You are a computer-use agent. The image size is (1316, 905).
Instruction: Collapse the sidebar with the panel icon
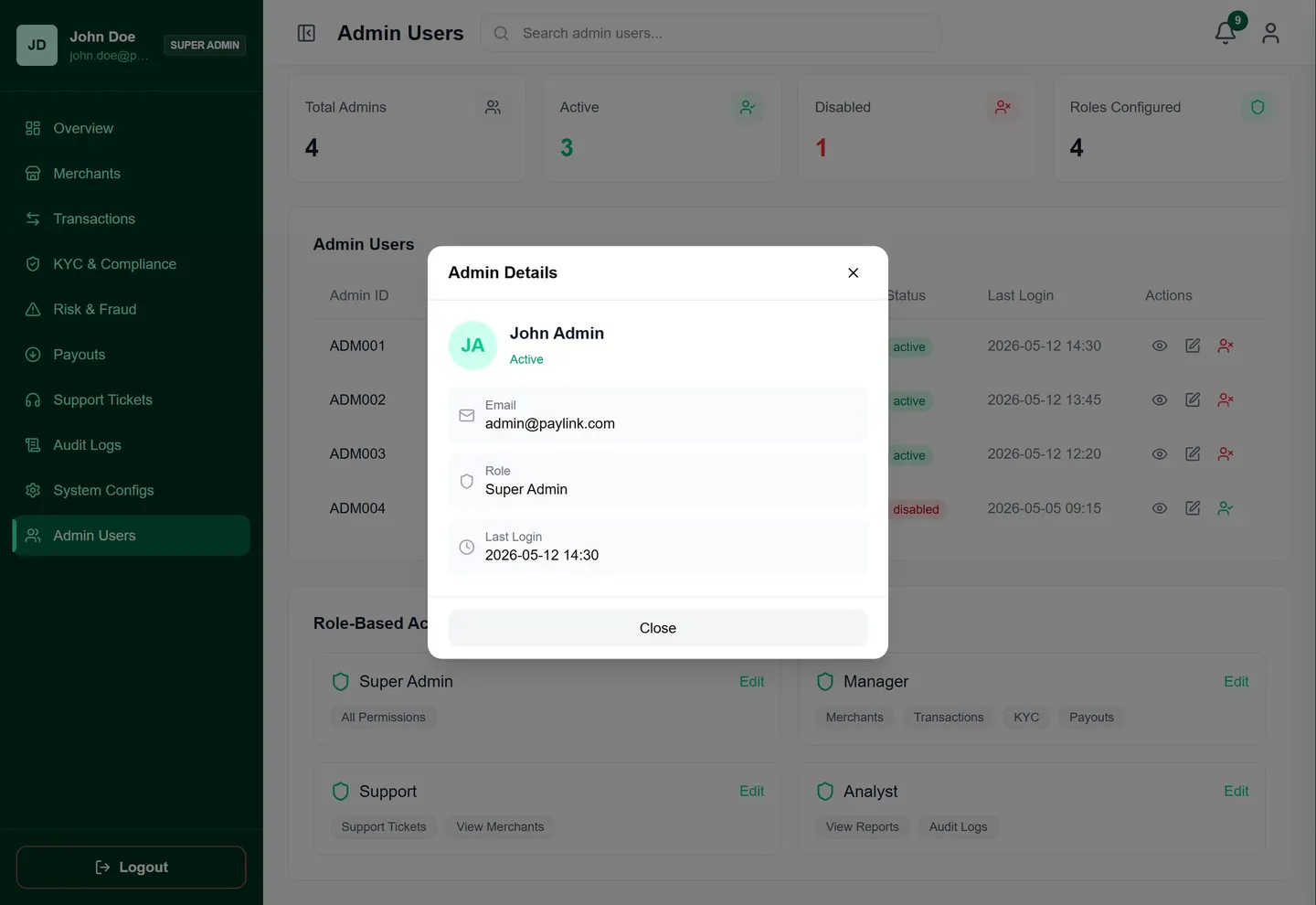click(x=306, y=33)
